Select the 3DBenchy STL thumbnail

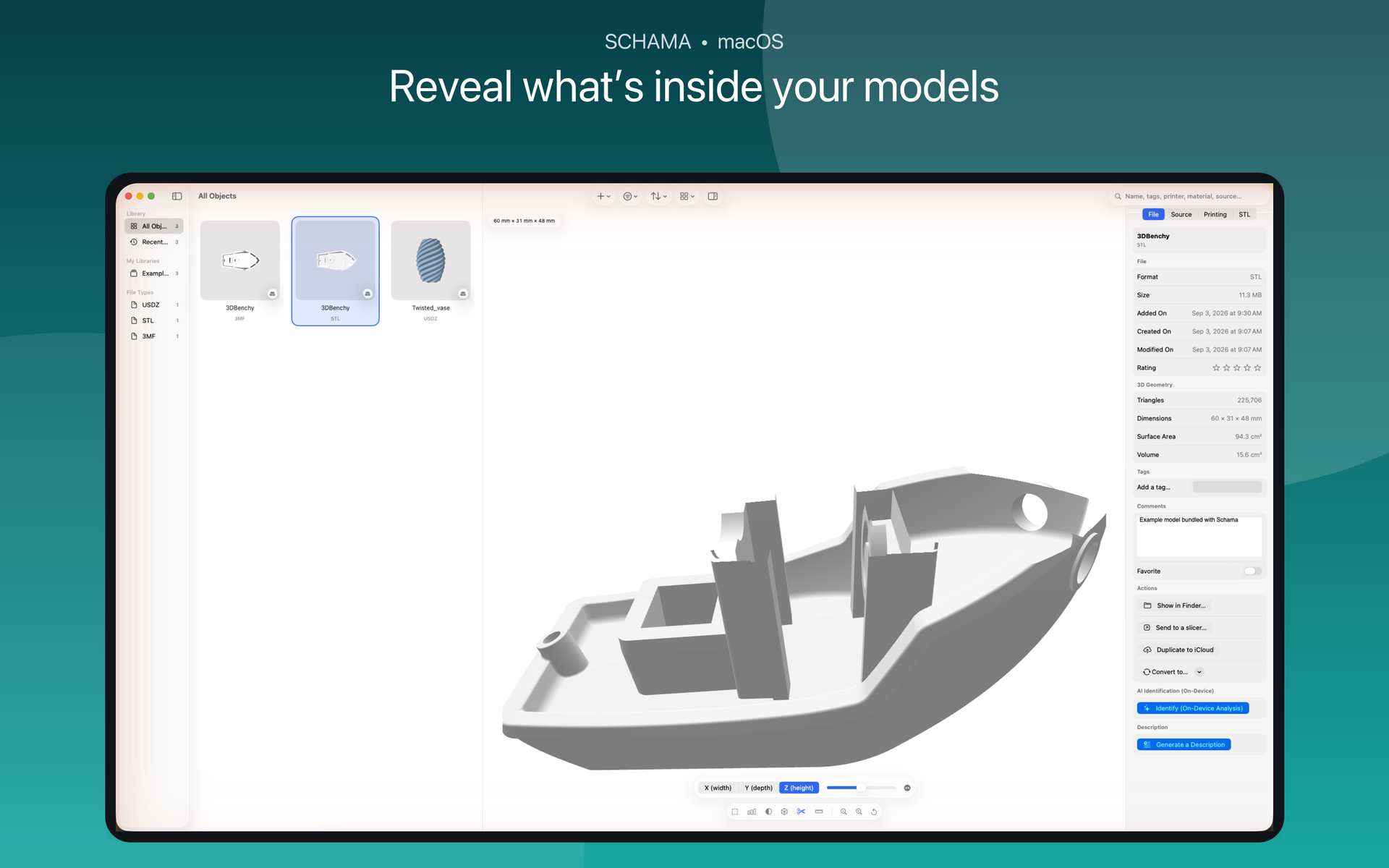tap(336, 260)
